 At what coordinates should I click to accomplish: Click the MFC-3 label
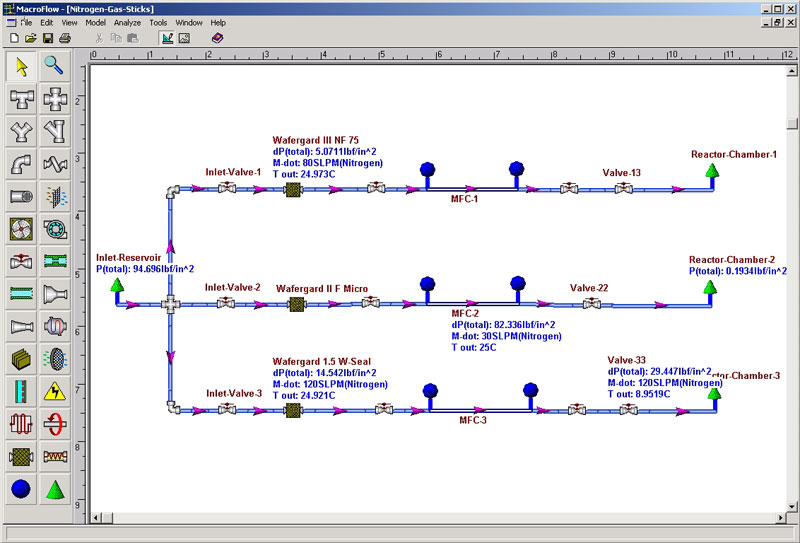click(x=473, y=421)
